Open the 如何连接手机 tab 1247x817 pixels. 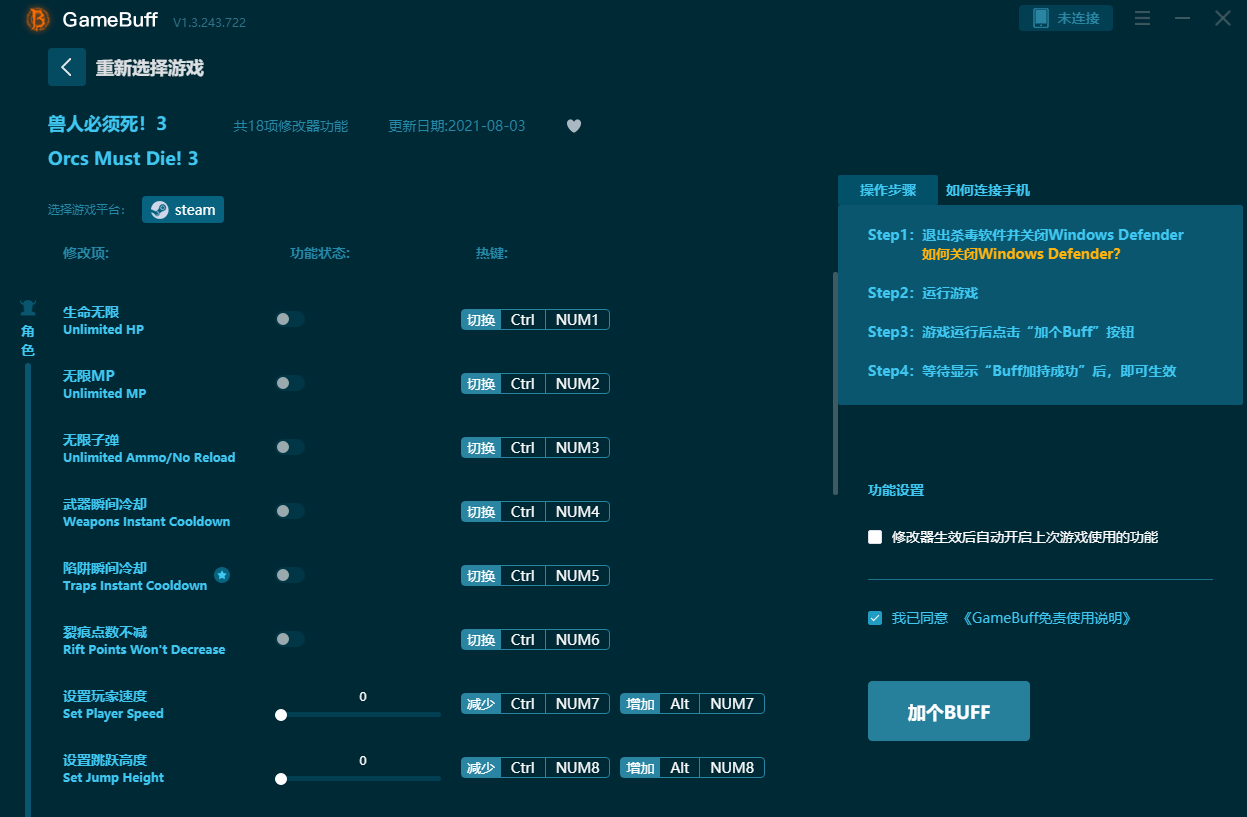988,190
